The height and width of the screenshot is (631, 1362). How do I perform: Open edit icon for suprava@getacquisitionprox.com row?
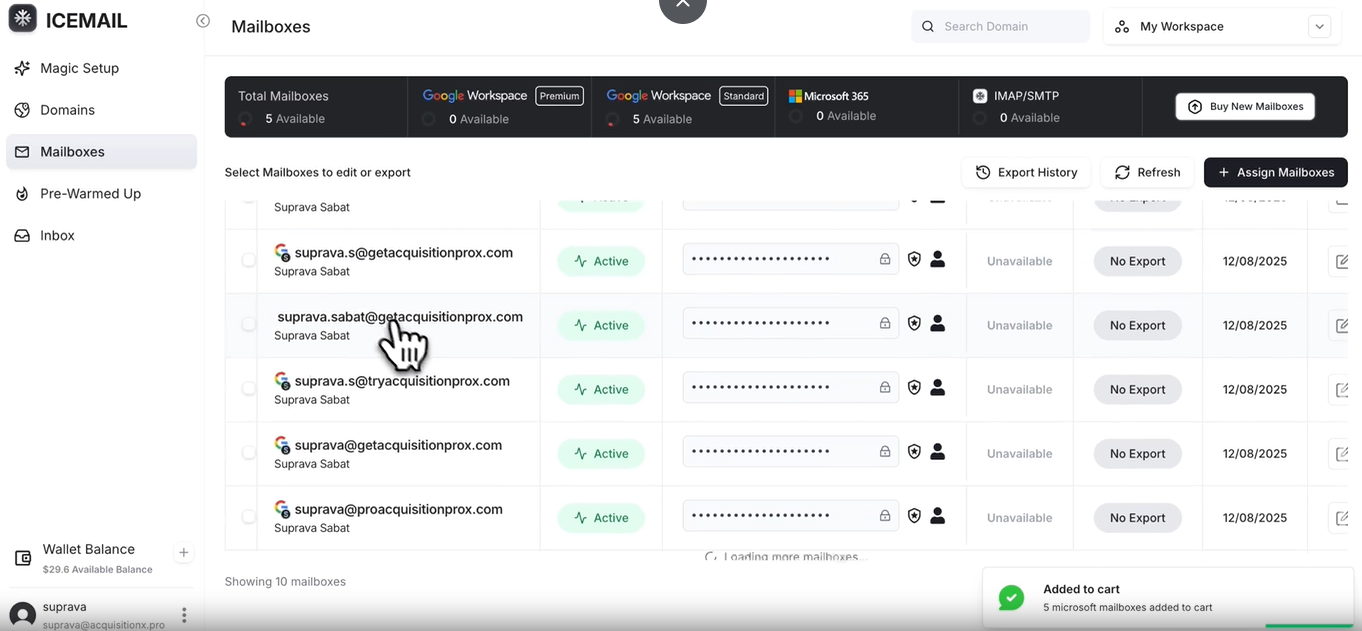1342,454
